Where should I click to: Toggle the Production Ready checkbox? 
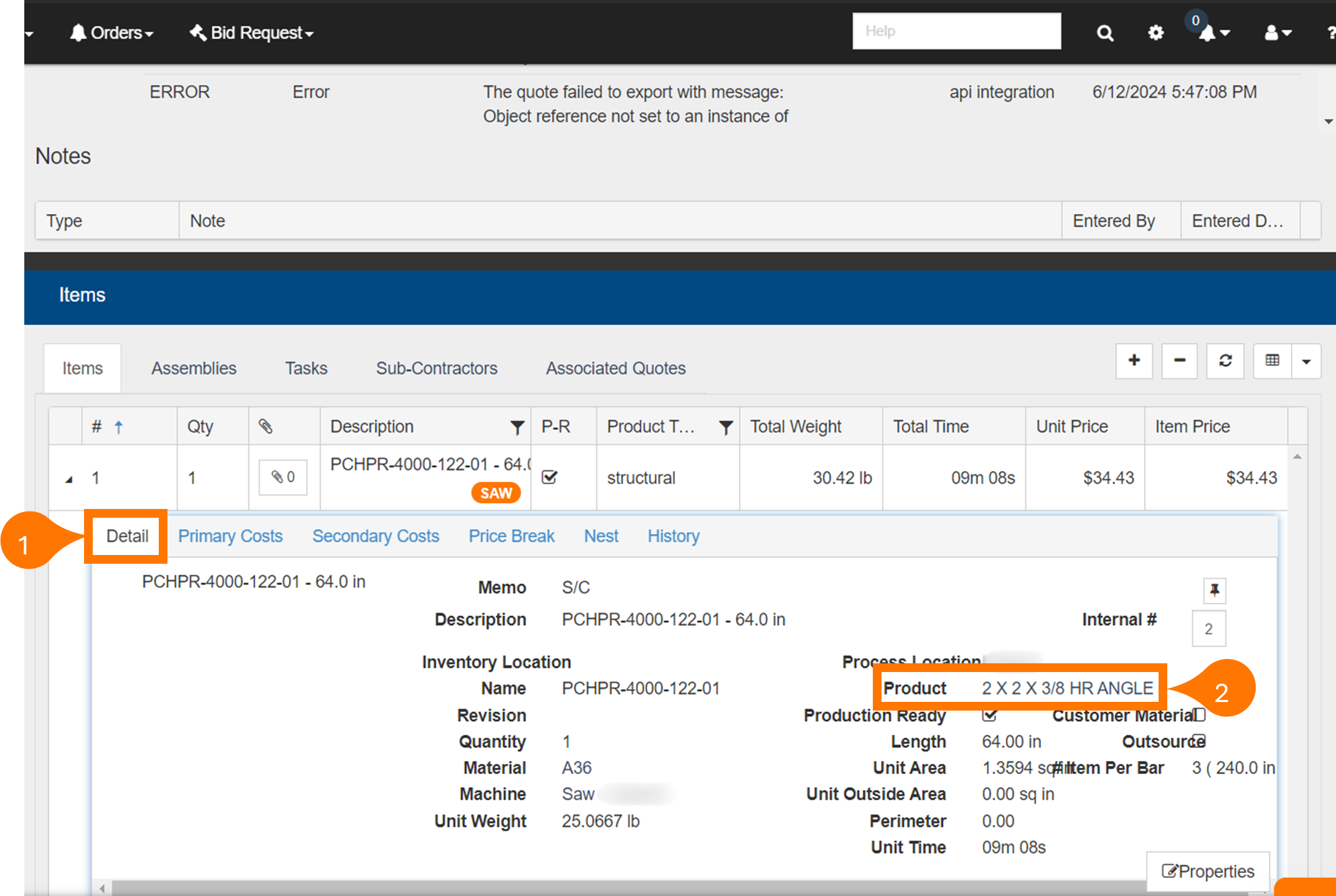point(989,715)
